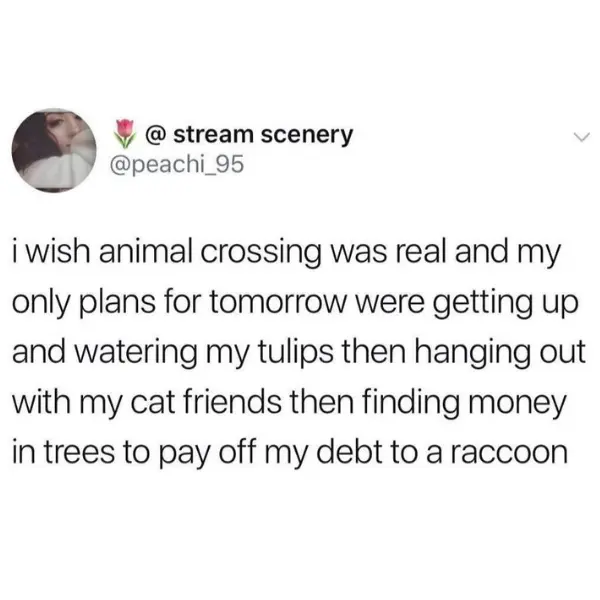600x600 pixels.
Task: Select the tweet line starting "only plans for"
Action: [x=295, y=303]
